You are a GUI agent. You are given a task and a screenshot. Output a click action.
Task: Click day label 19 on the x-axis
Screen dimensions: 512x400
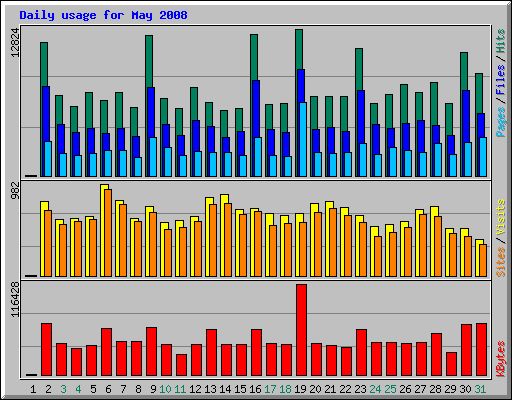[x=300, y=389]
